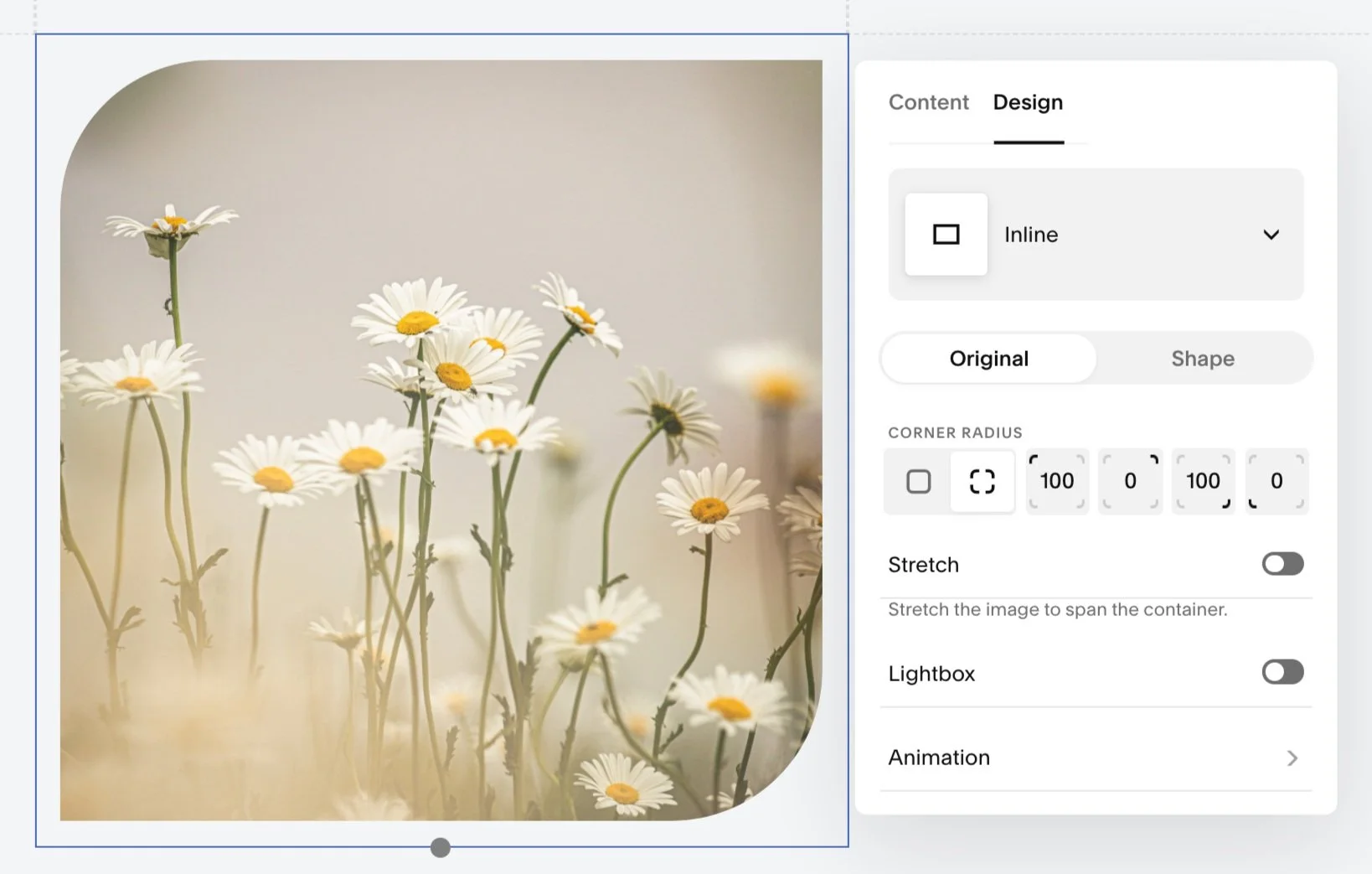This screenshot has height=874, width=1372.
Task: Select the Original image option
Action: click(x=988, y=359)
